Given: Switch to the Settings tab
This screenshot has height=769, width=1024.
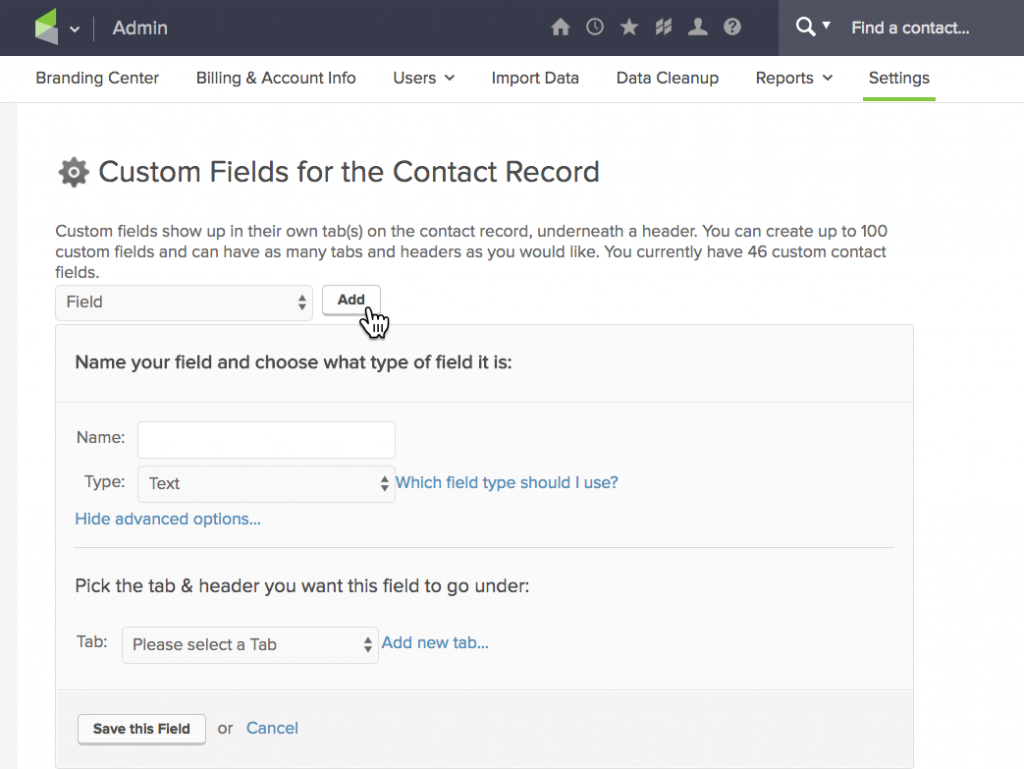Looking at the screenshot, I should (x=898, y=78).
